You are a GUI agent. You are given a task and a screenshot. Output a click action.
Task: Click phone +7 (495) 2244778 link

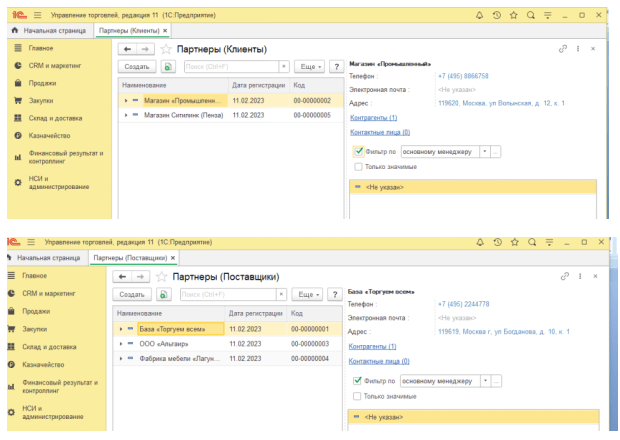click(463, 304)
